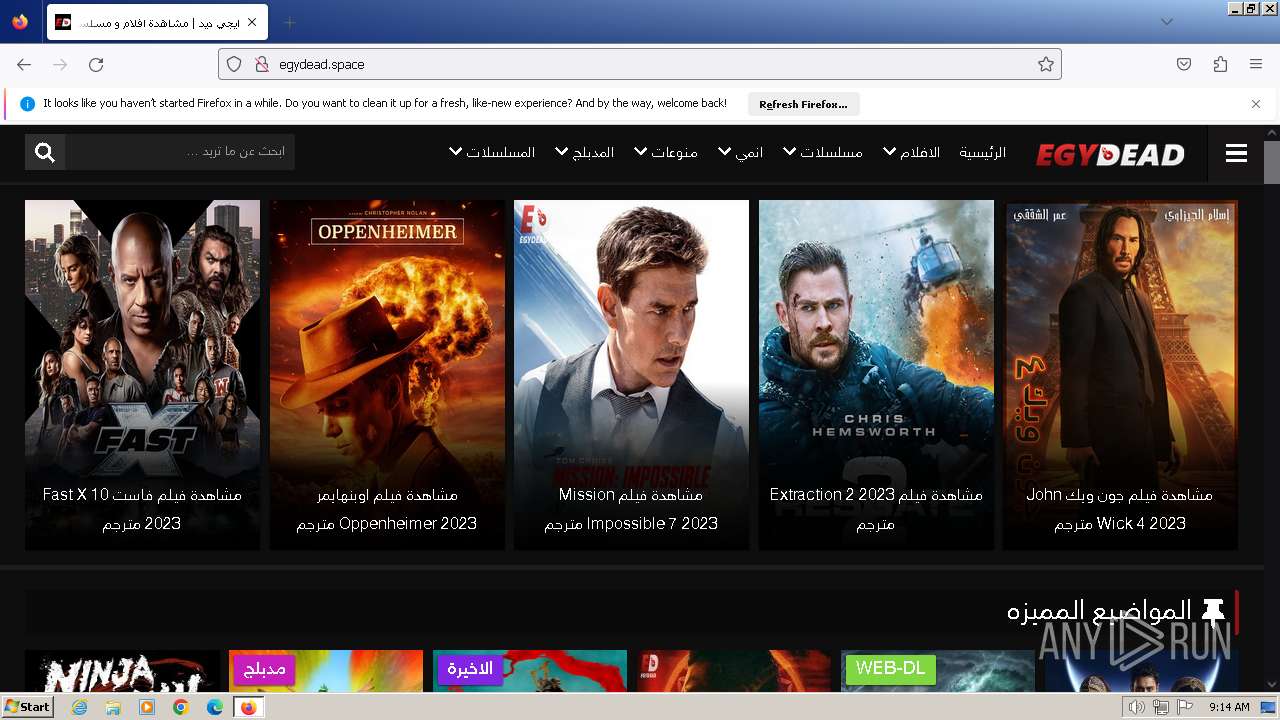
Task: Launch Chrome from the taskbar
Action: coord(180,707)
